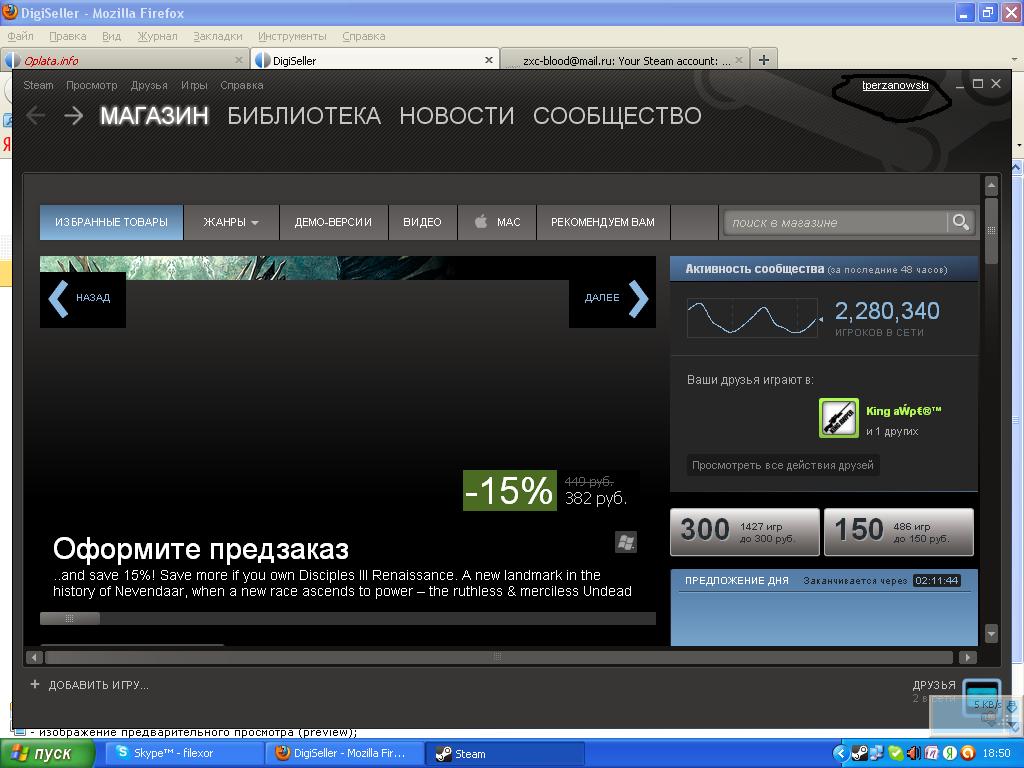The height and width of the screenshot is (768, 1024).
Task: Click the featured carousel slider thumb
Action: pos(70,618)
